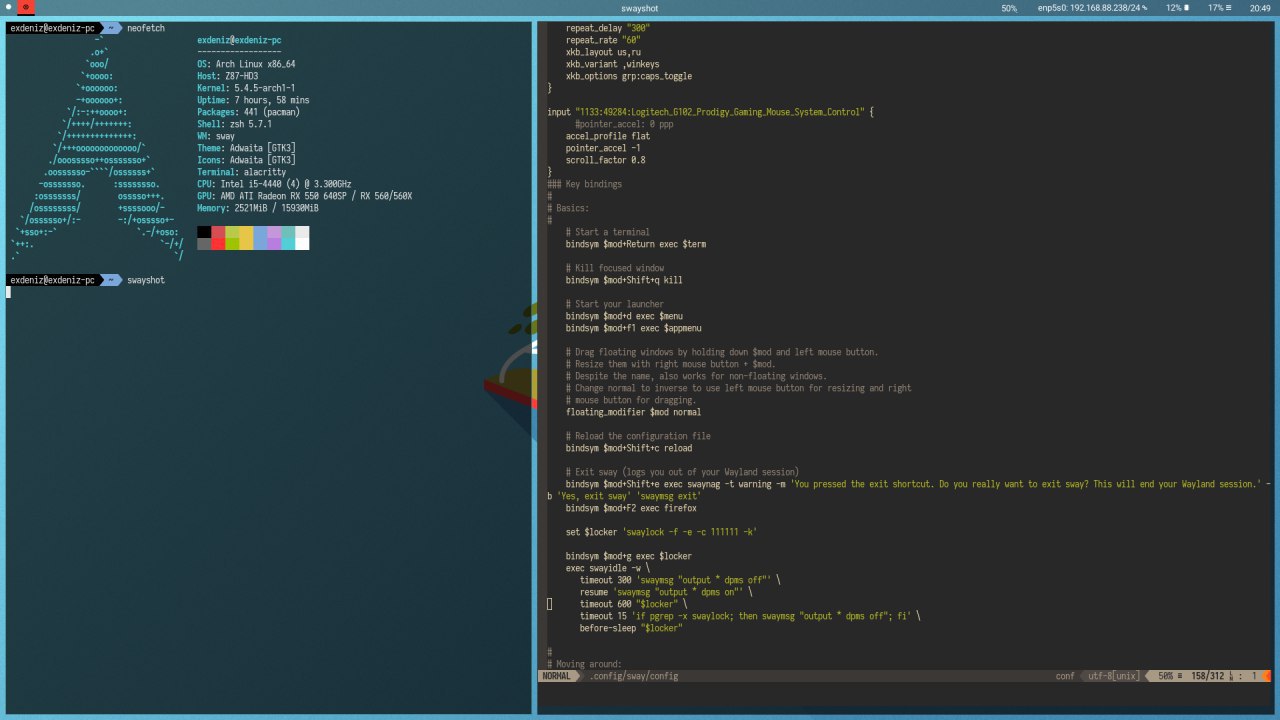The height and width of the screenshot is (720, 1280).
Task: Click the 'exec swayidle -w \' line
Action: [x=607, y=568]
